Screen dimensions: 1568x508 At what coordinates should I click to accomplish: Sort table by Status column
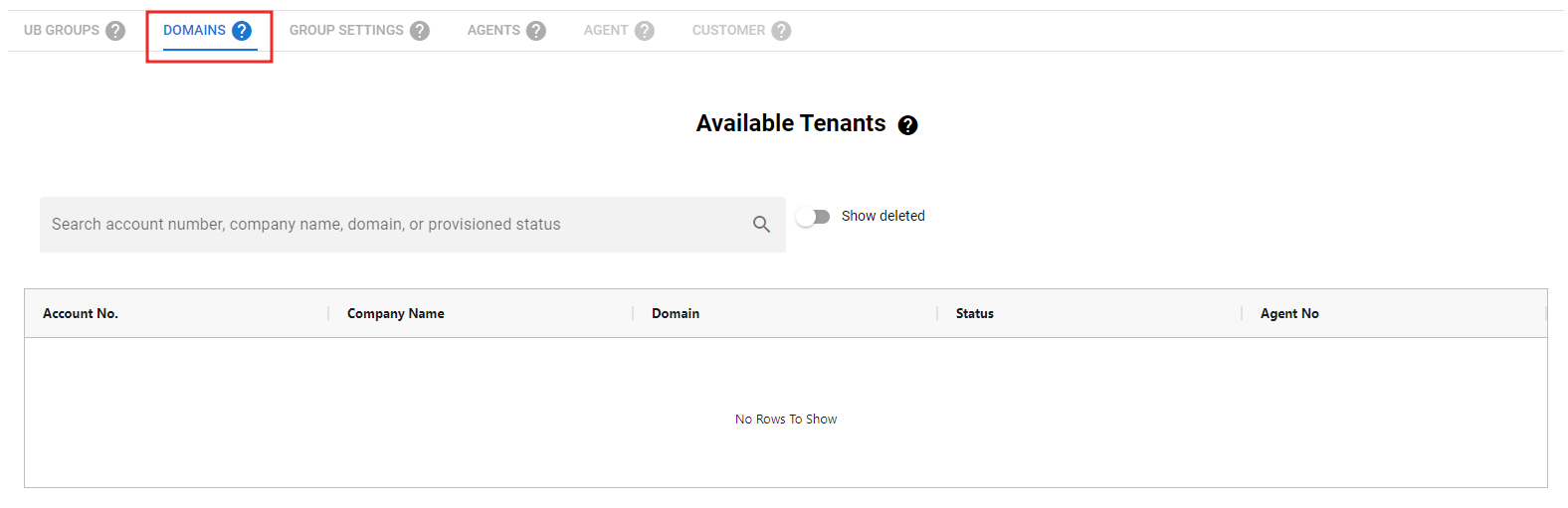click(975, 314)
